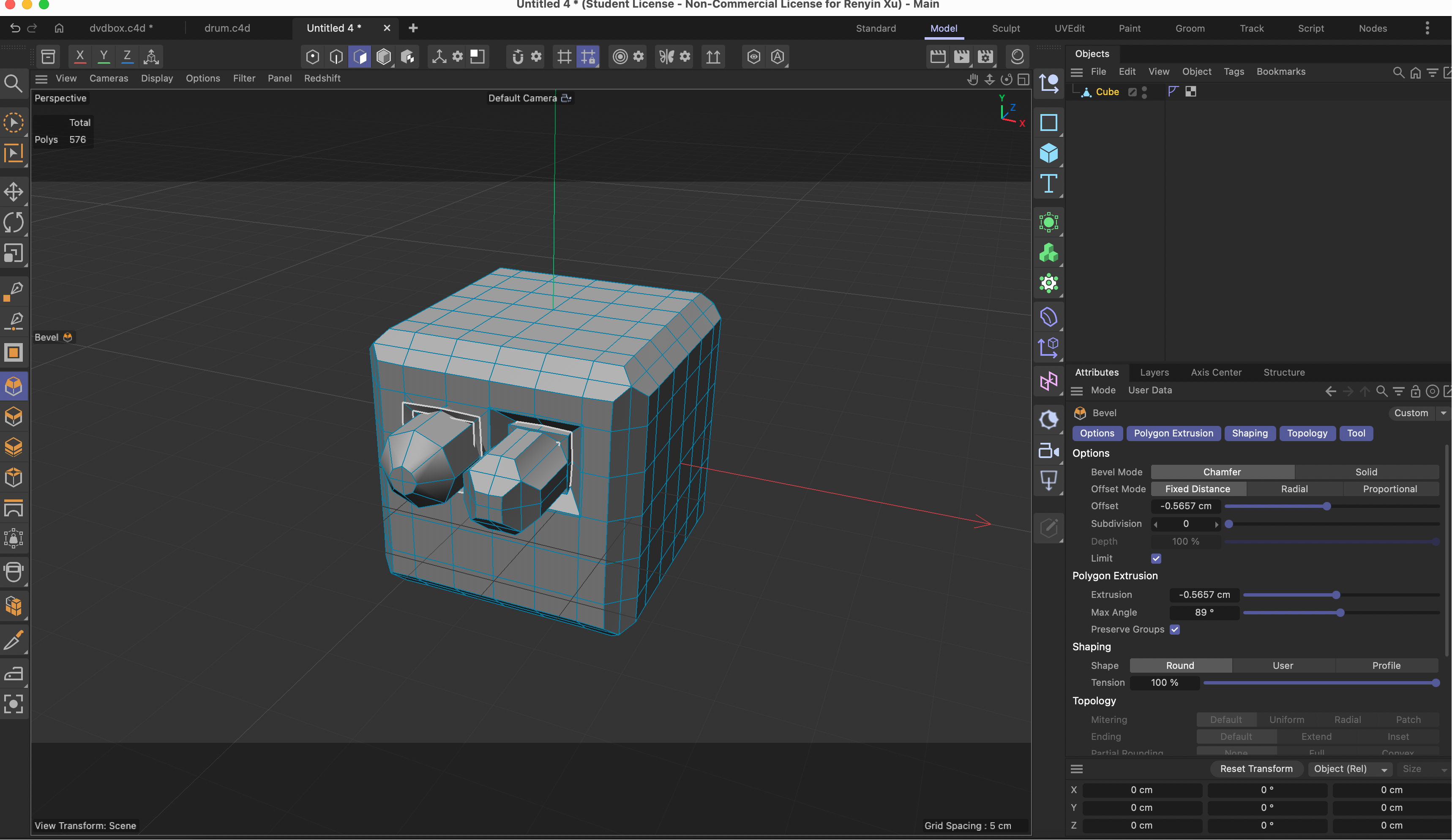The width and height of the screenshot is (1452, 840).
Task: Switch to Points mode
Action: (x=312, y=57)
